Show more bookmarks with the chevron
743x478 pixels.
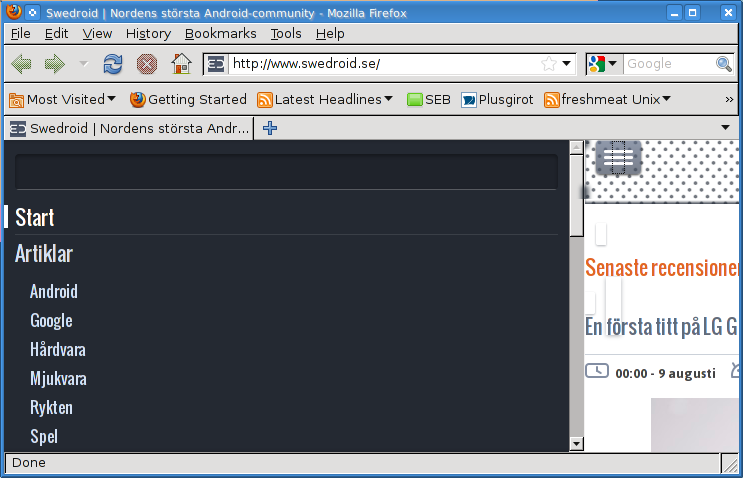(x=729, y=99)
